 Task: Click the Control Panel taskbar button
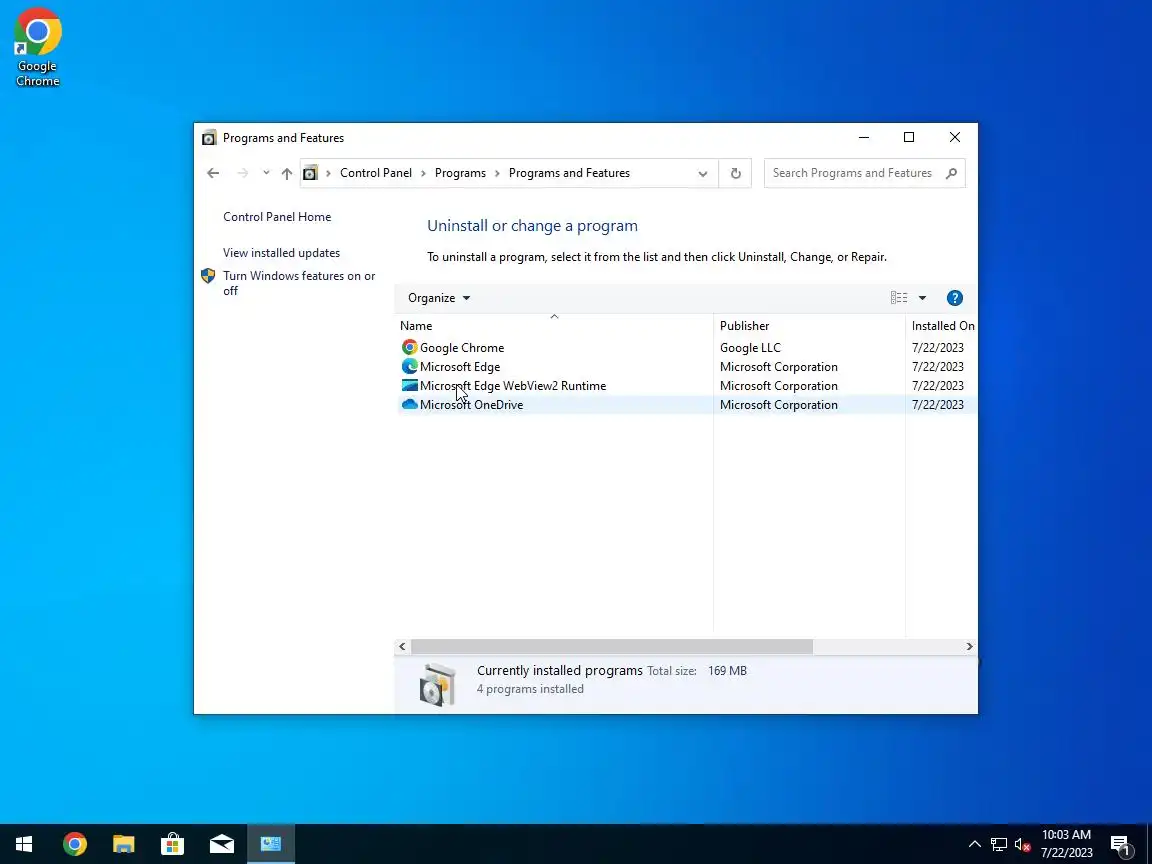tap(270, 844)
